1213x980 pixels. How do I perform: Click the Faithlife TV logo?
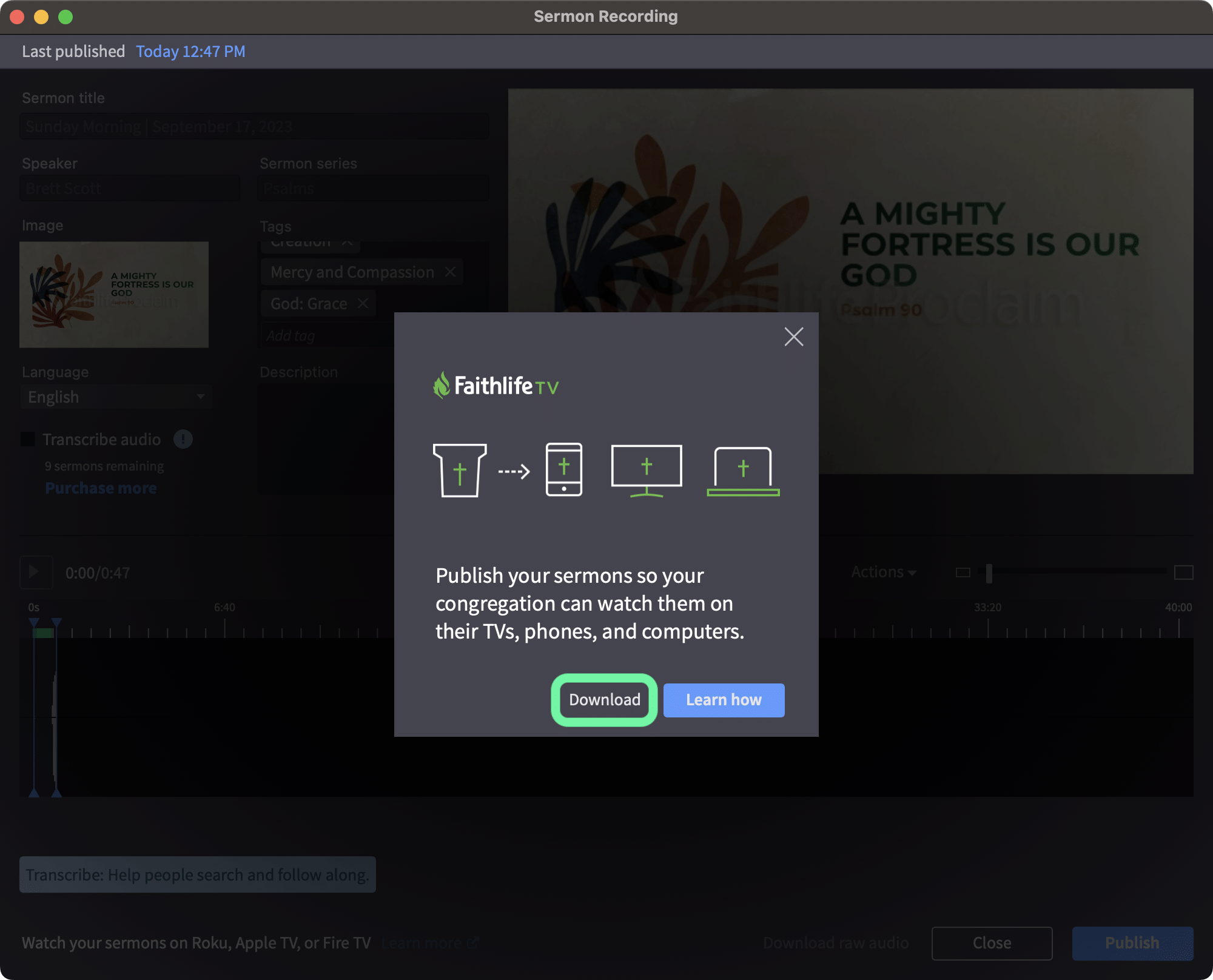(x=496, y=385)
